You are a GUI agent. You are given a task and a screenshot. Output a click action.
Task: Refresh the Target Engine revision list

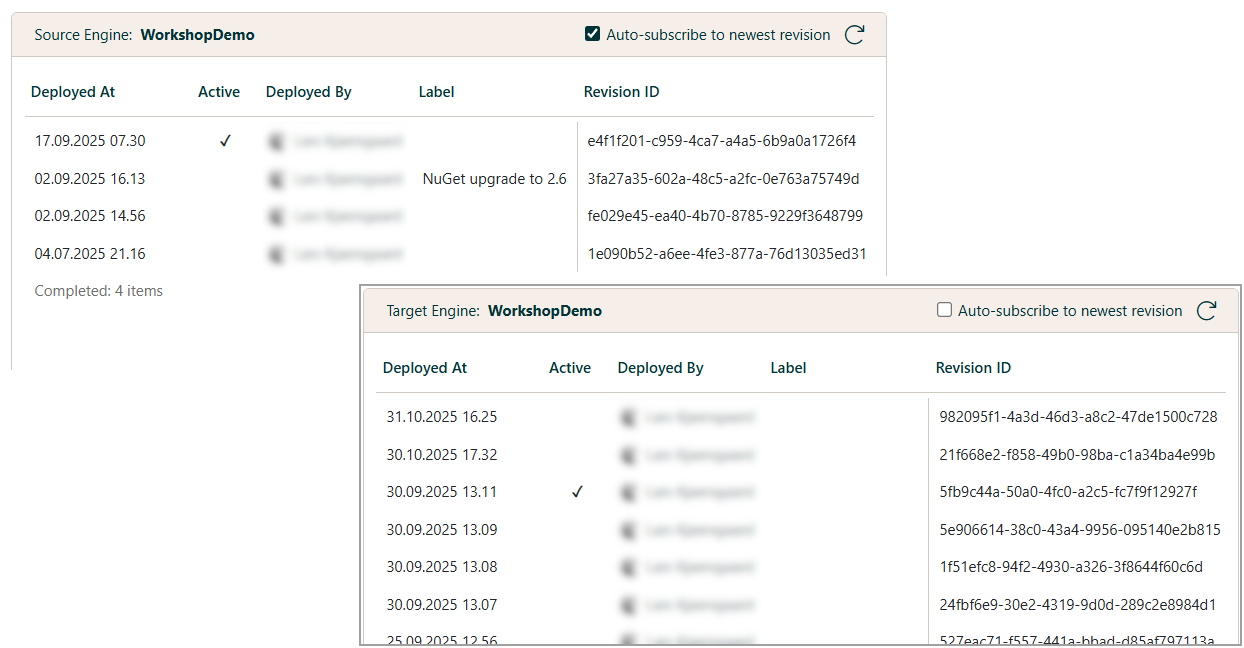coord(1206,311)
